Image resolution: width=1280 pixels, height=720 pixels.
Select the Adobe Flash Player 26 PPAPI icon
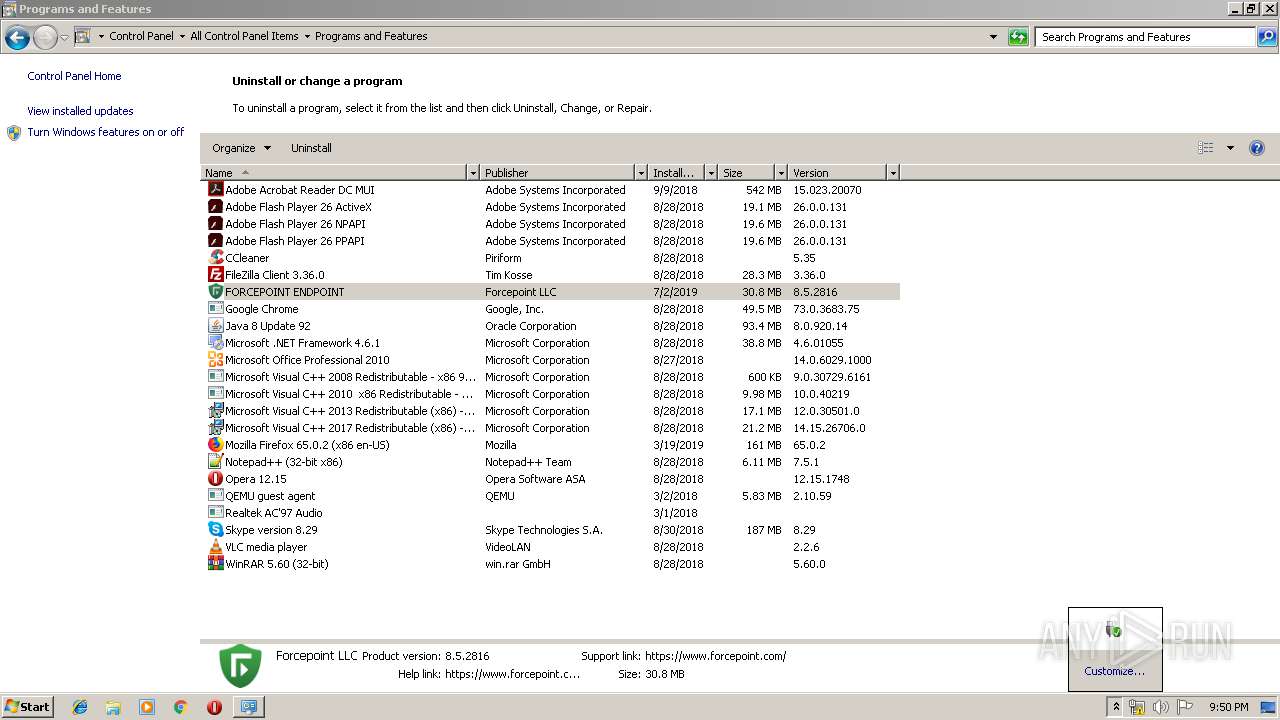(215, 240)
